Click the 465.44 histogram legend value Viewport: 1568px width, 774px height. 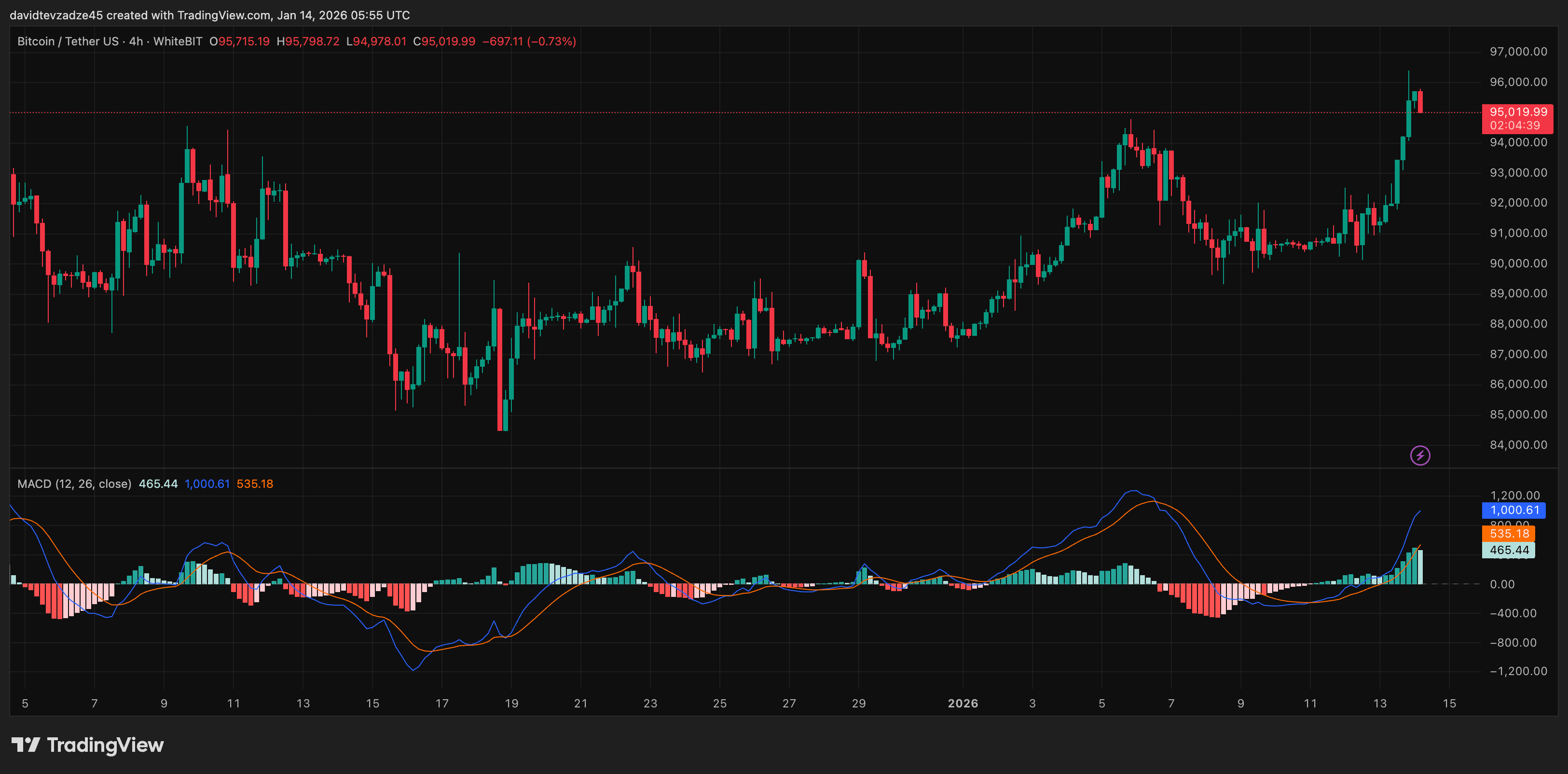click(x=158, y=484)
